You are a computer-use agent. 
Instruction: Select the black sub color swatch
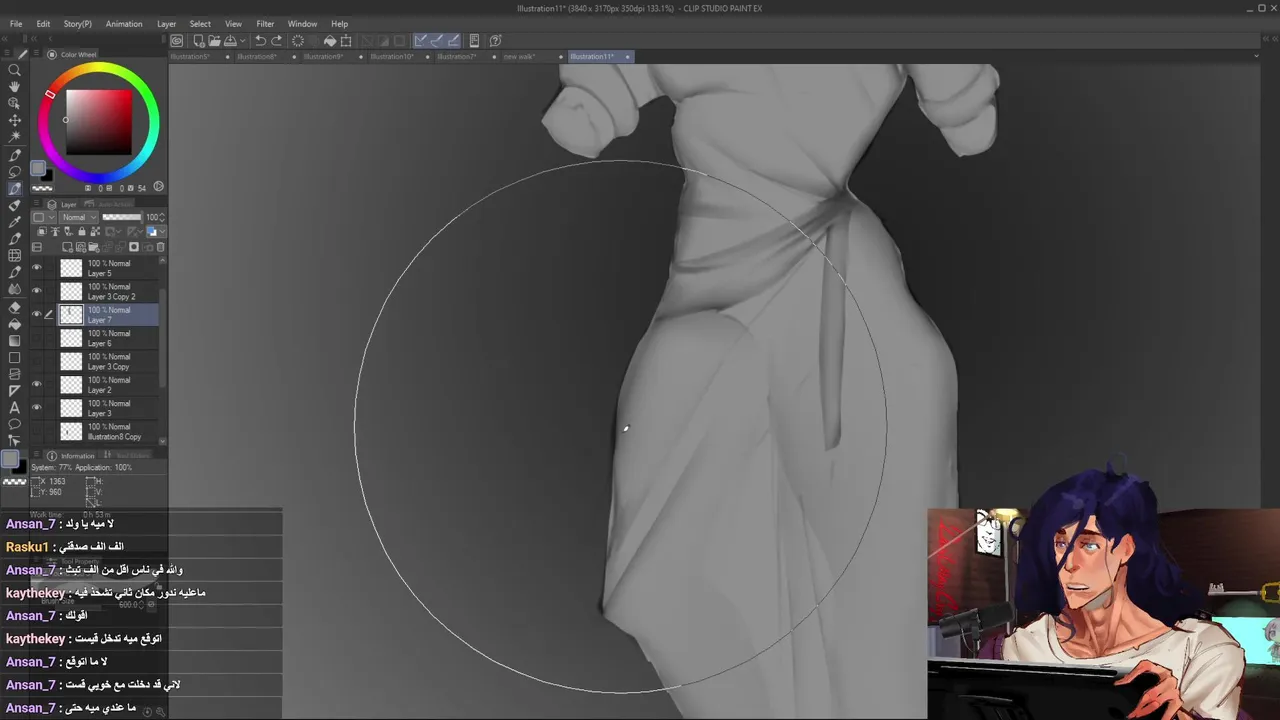coord(46,176)
